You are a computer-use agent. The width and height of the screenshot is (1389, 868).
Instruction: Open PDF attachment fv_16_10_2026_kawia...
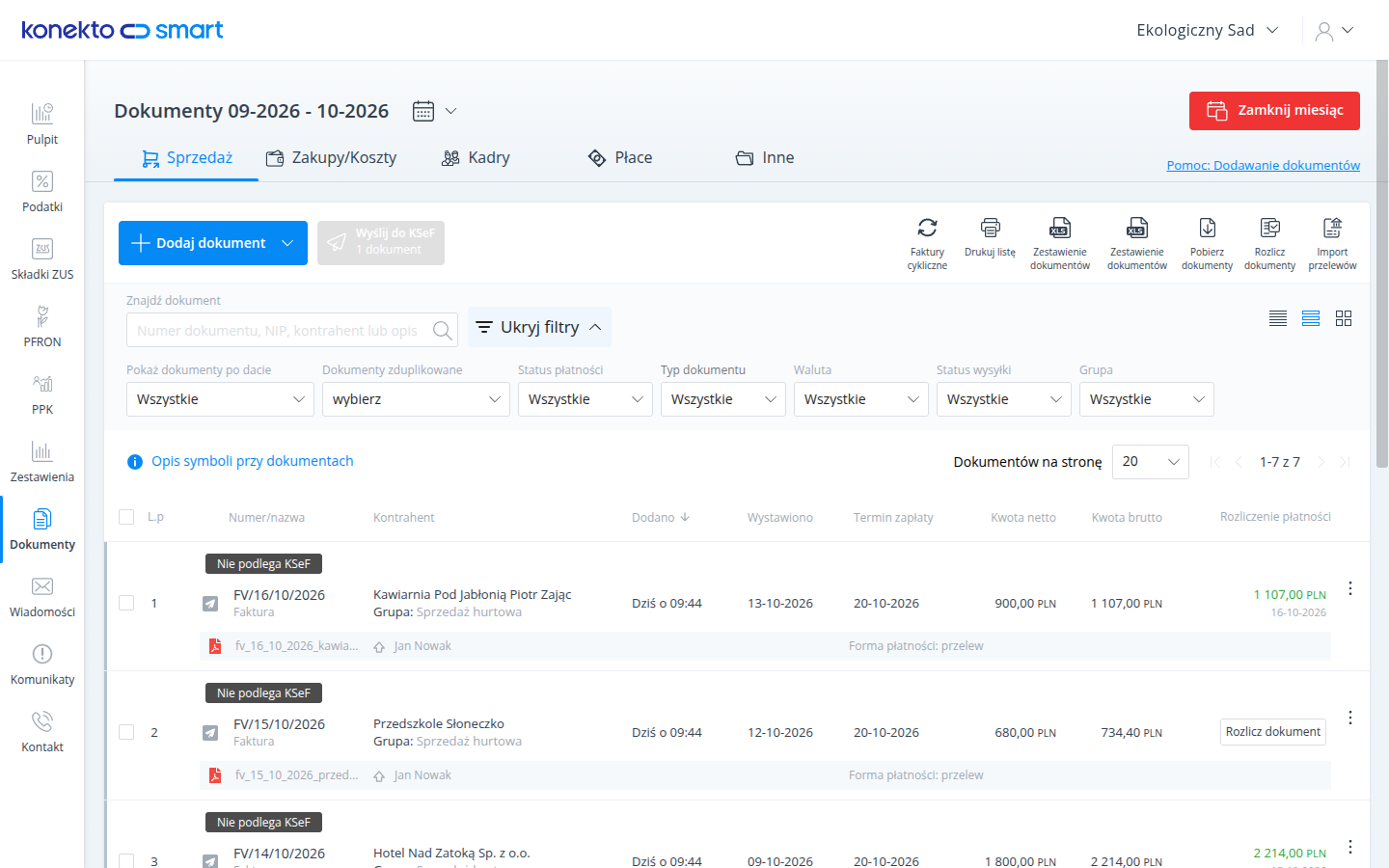click(x=285, y=646)
